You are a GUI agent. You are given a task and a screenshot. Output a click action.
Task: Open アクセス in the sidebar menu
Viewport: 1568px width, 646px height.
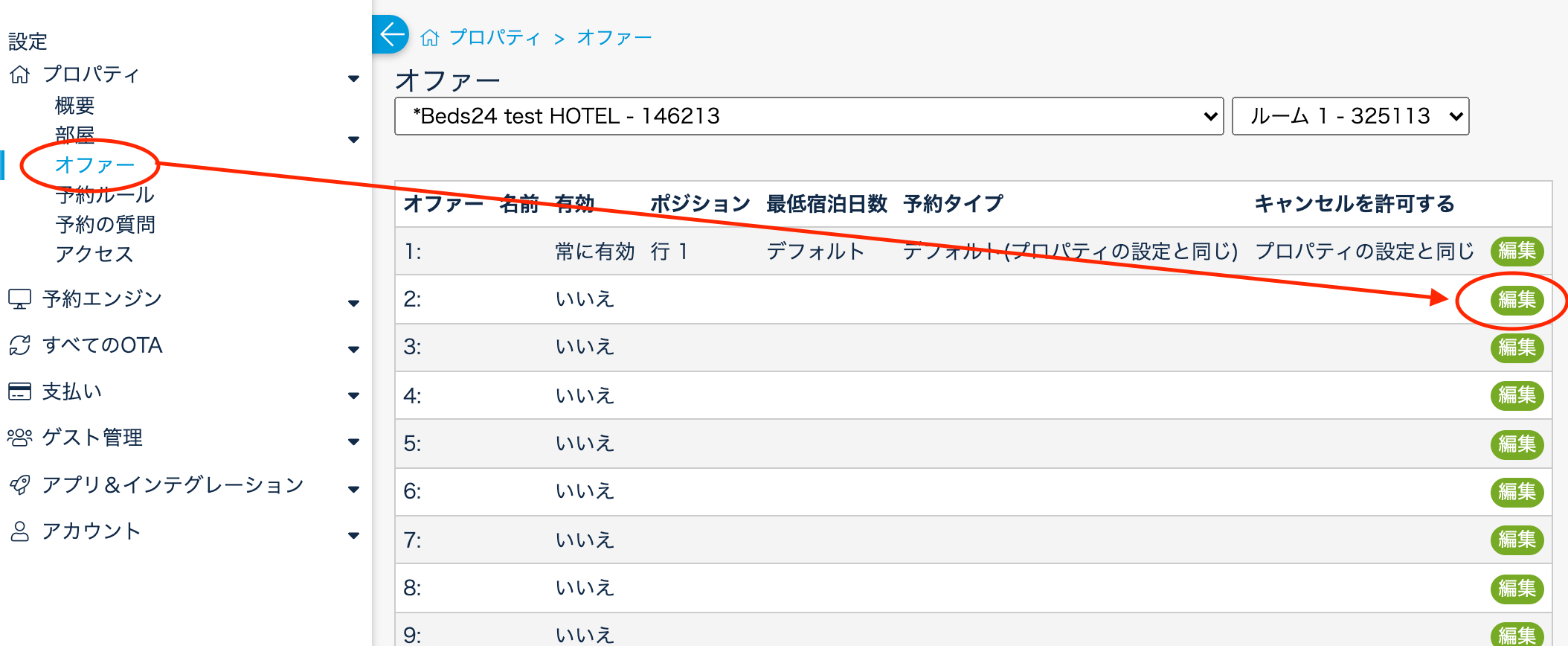coord(94,254)
